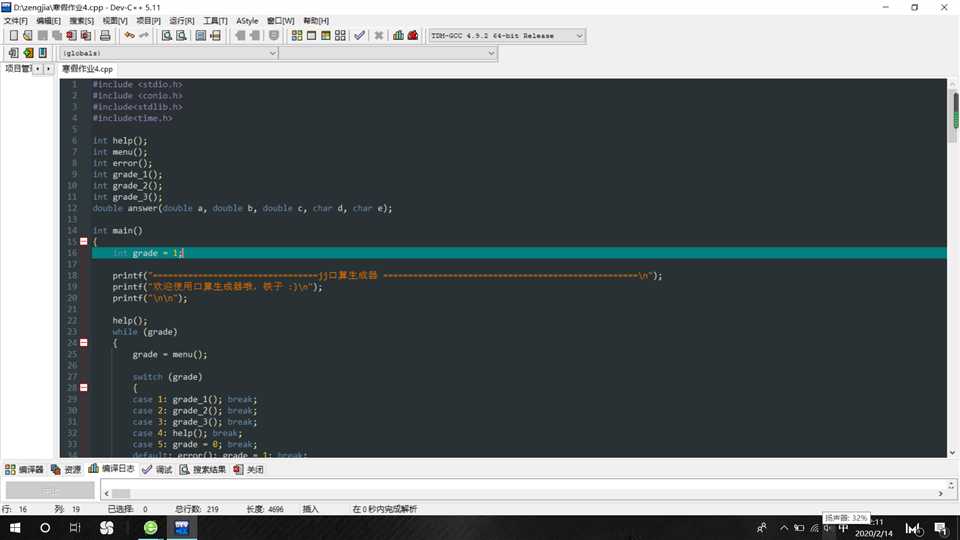Click the editor scrollbar down arrow
This screenshot has width=960, height=540.
tap(953, 452)
